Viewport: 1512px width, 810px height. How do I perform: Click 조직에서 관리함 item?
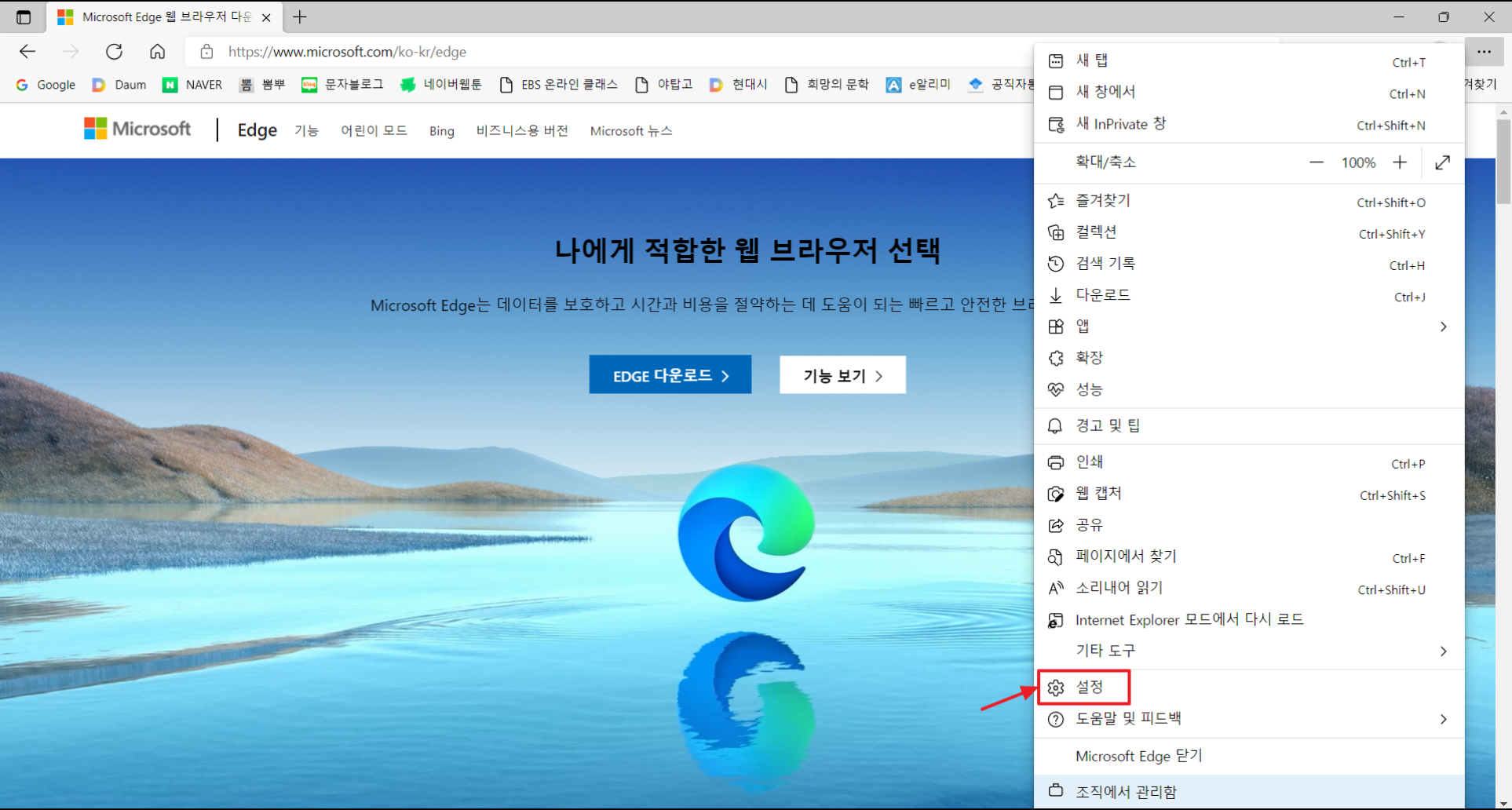tap(1249, 791)
